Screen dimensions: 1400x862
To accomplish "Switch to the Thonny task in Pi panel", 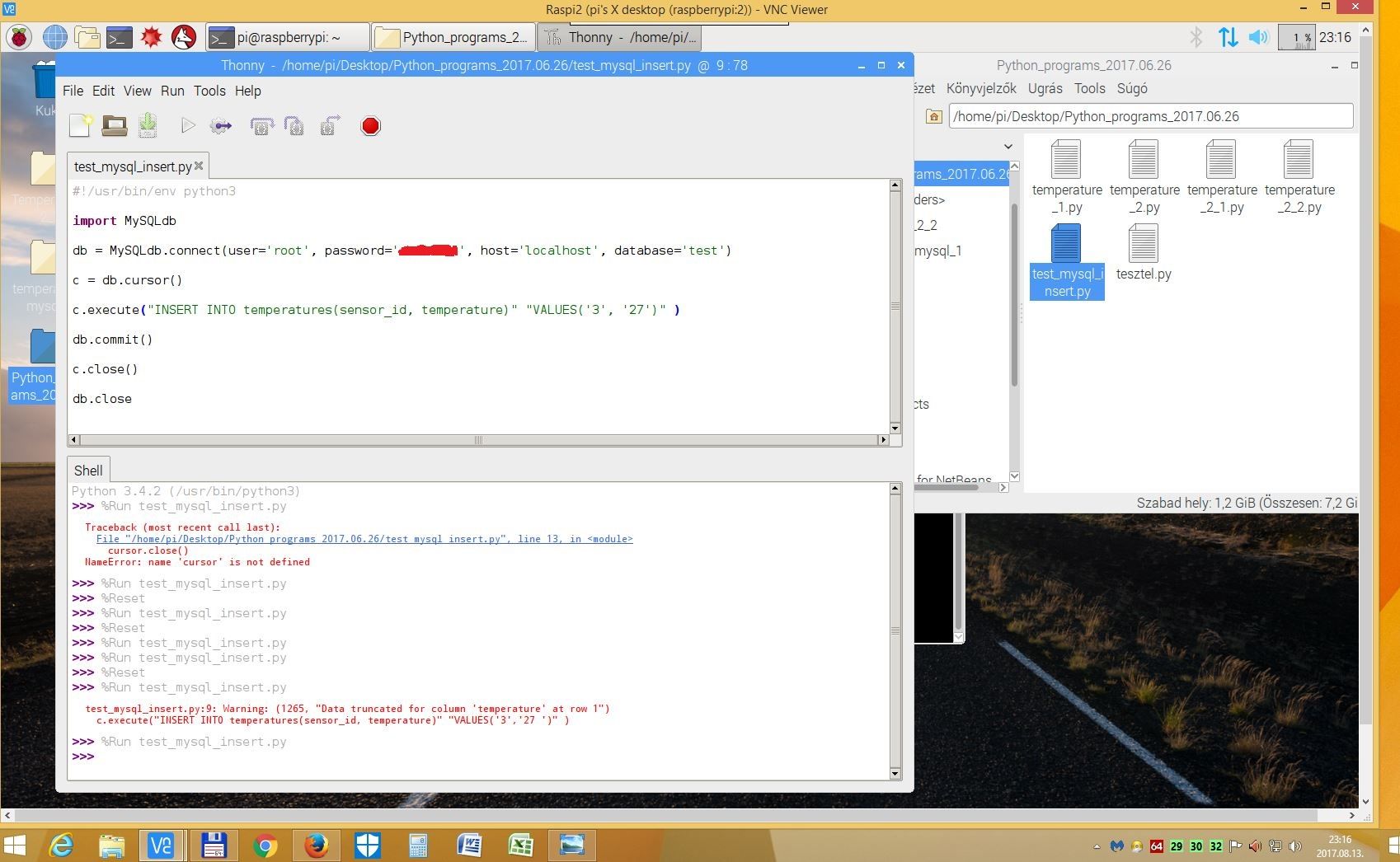I will 621,37.
